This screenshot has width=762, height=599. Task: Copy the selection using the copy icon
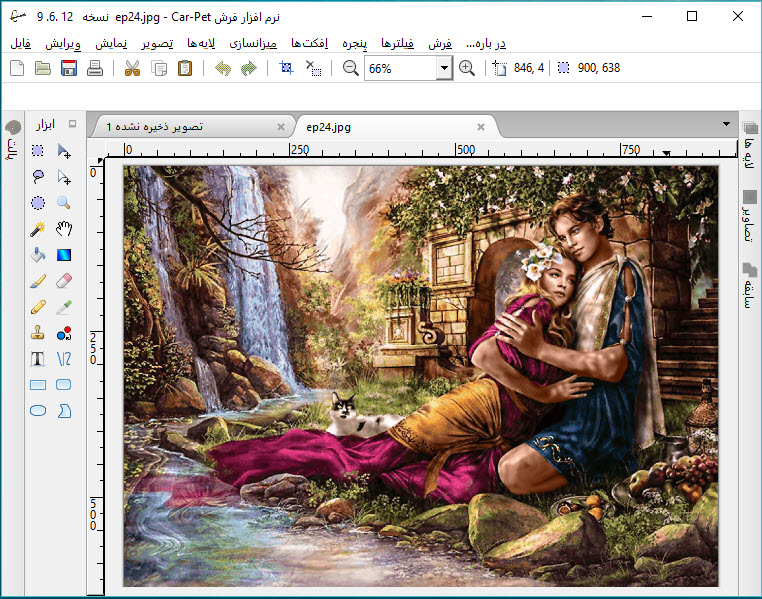tap(159, 68)
